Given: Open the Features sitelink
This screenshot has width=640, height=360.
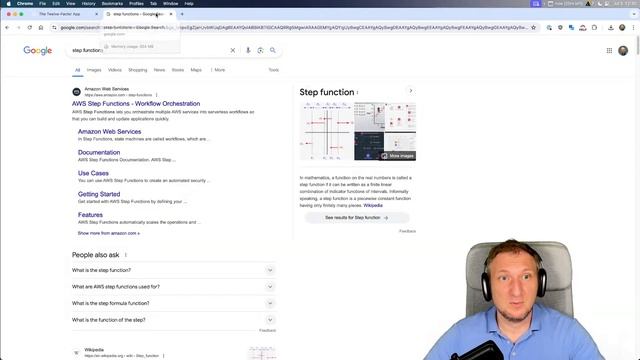Looking at the screenshot, I should point(90,215).
